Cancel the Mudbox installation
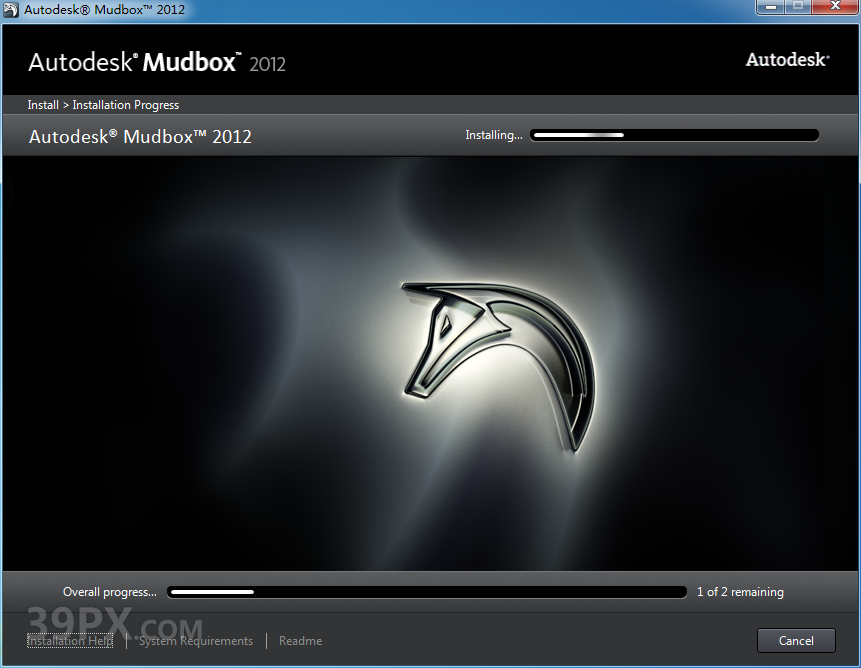 [x=796, y=640]
